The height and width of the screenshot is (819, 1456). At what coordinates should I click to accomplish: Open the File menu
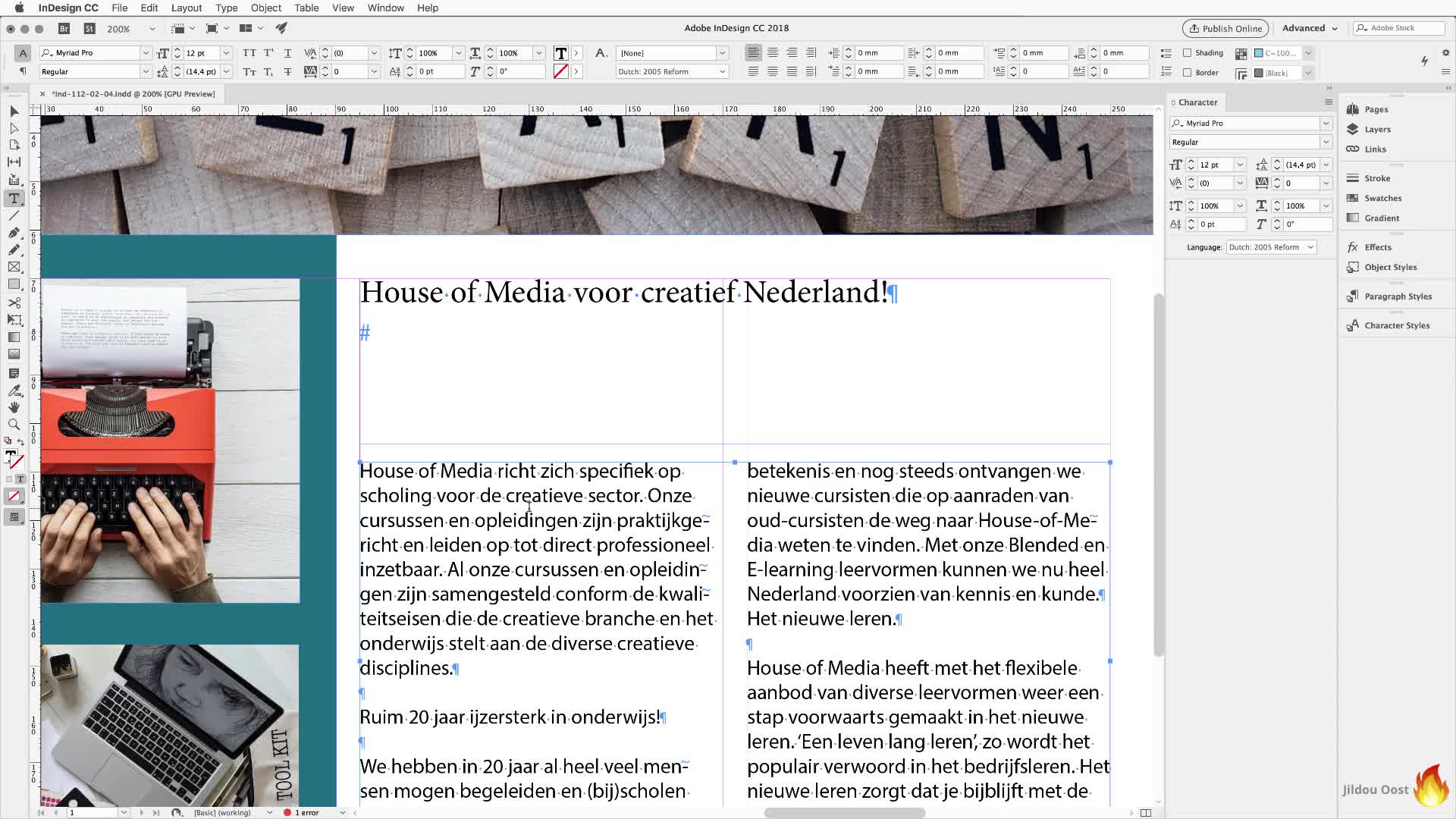[x=120, y=8]
